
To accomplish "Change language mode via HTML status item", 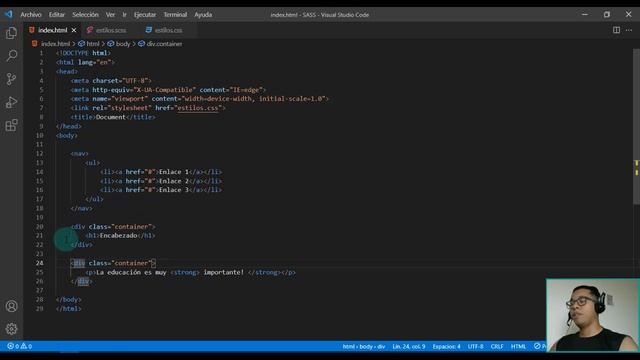I will click(x=518, y=346).
